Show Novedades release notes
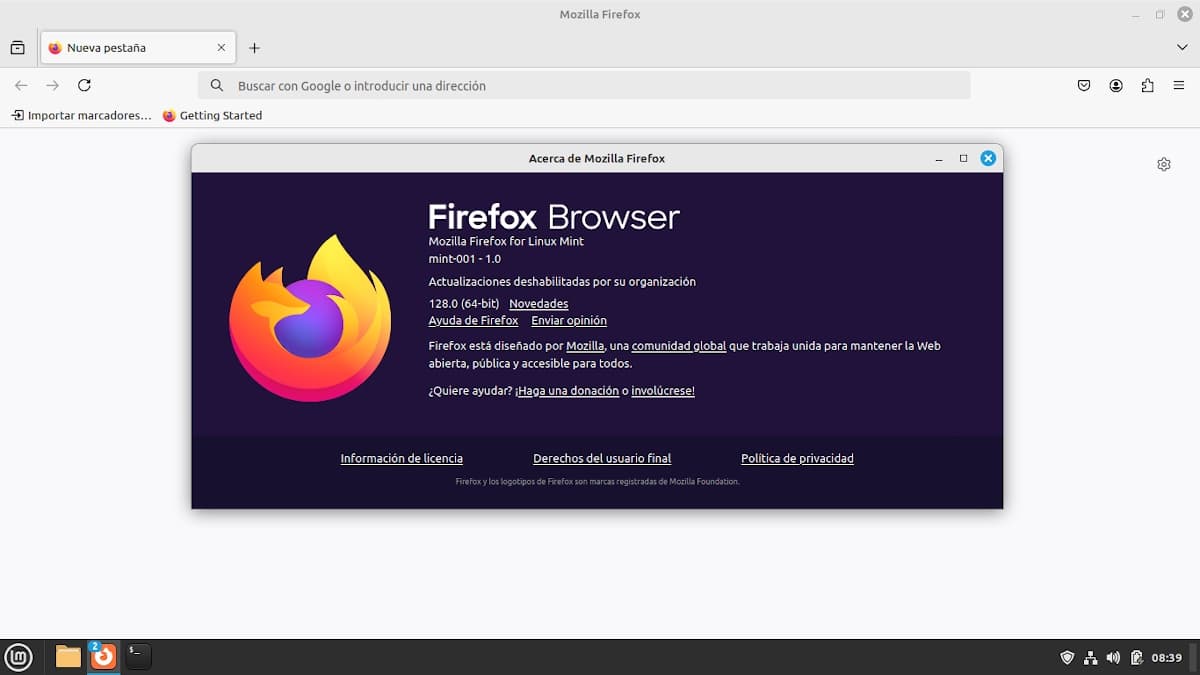 coord(539,303)
